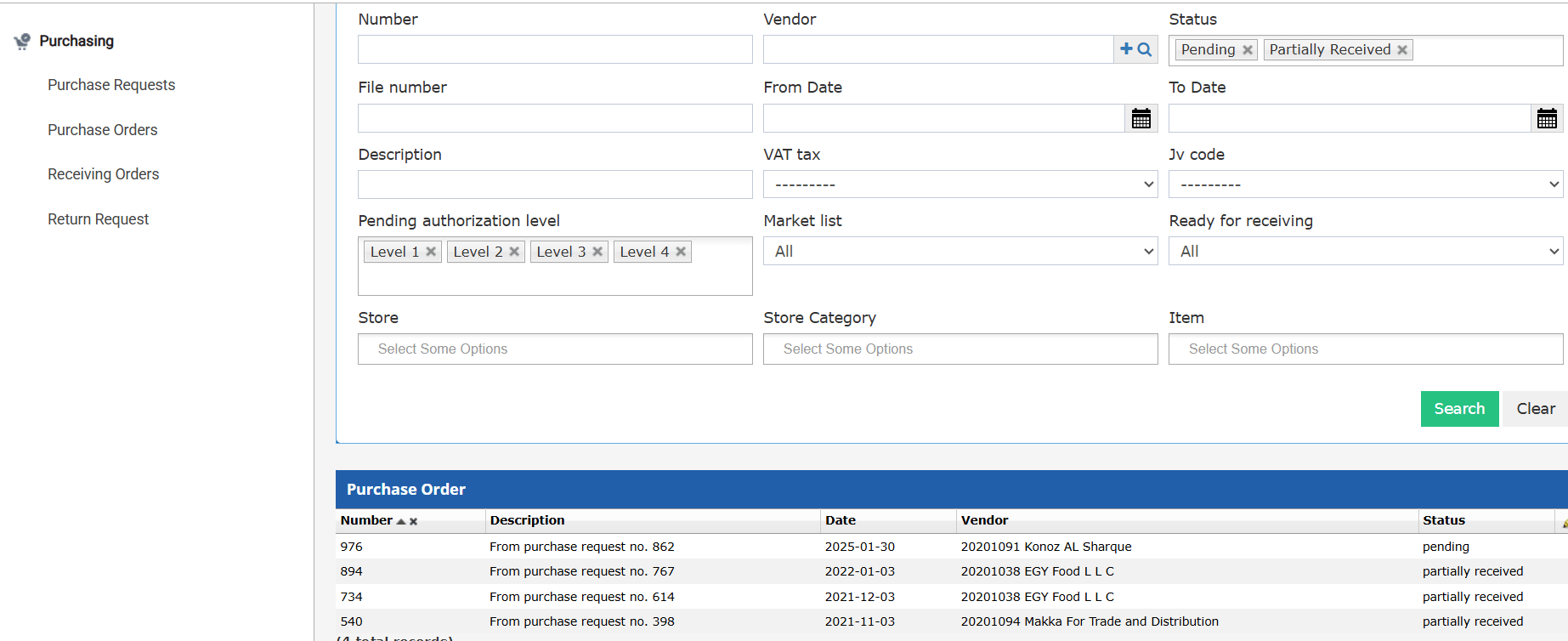Click 'From purchase request no. 398' cell
The height and width of the screenshot is (641, 1568).
click(x=582, y=621)
